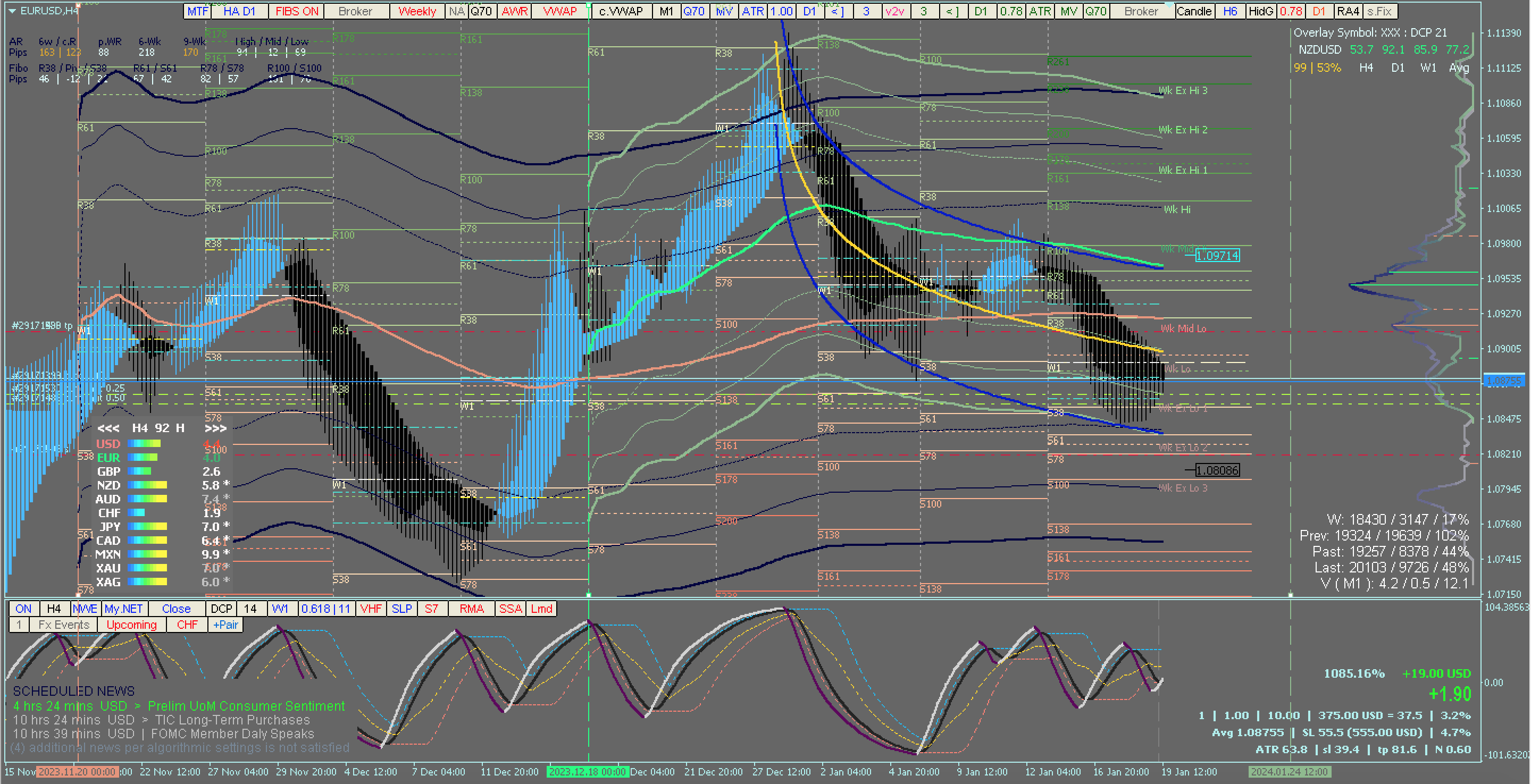Screen dimensions: 1531x784
Task: Click the USD strength meter bar
Action: (145, 444)
